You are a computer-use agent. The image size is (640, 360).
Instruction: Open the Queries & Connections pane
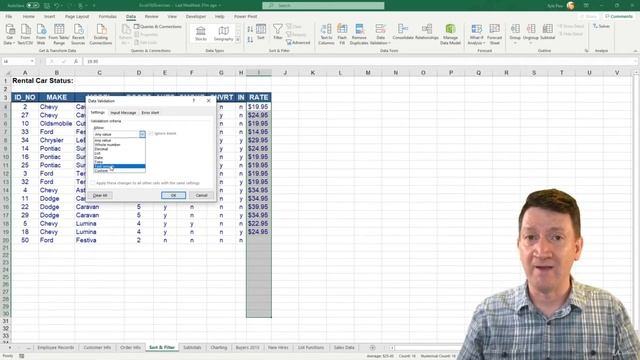pos(158,27)
